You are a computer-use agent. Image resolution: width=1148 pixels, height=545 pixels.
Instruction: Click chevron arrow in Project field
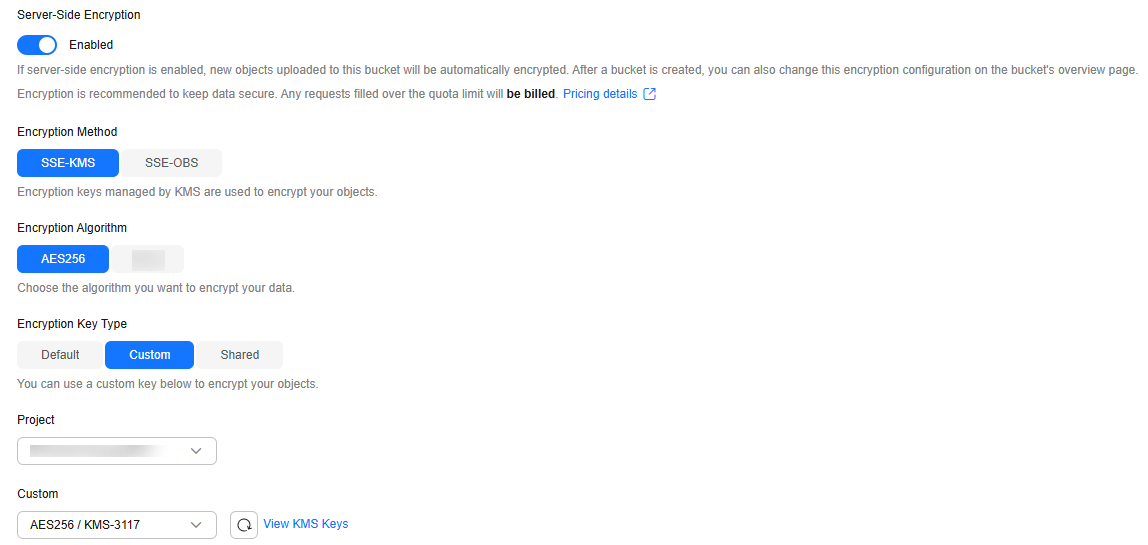tap(195, 451)
